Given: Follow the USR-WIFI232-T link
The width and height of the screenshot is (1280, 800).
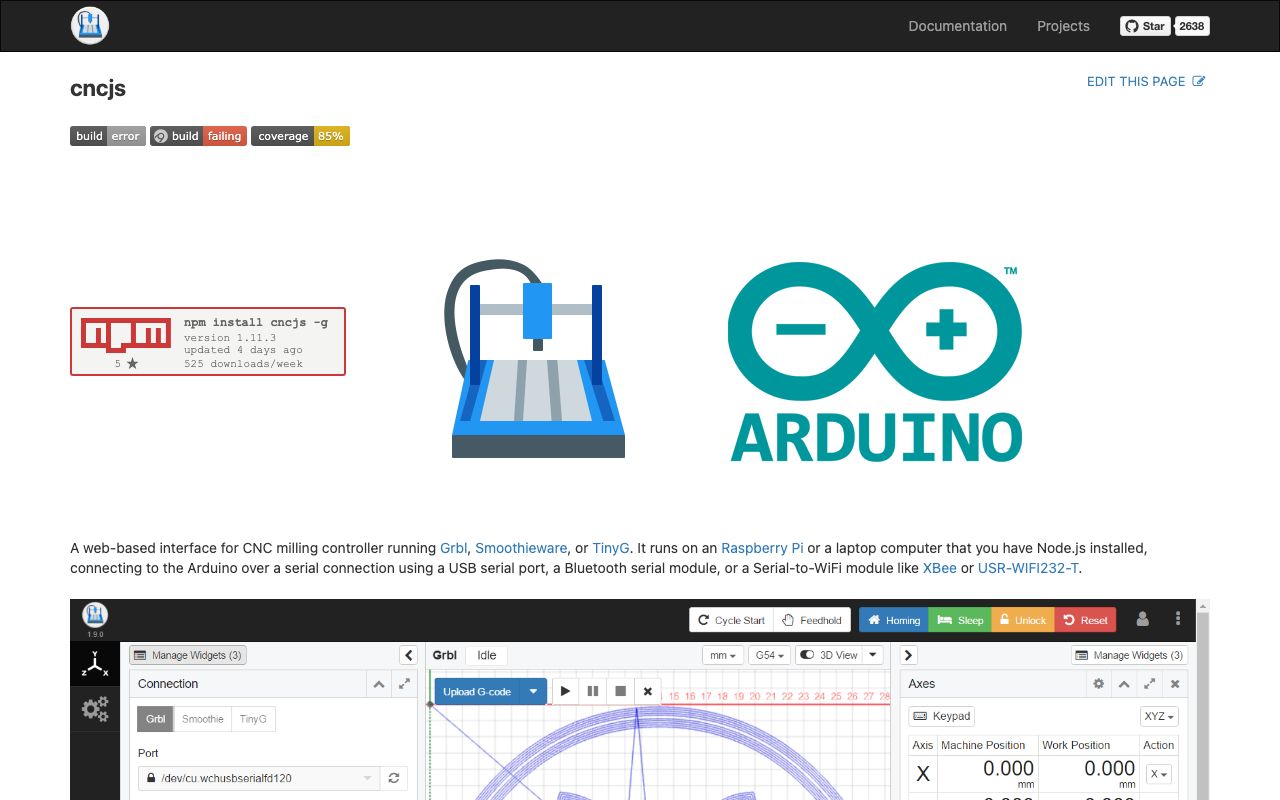Looking at the screenshot, I should [x=1029, y=568].
